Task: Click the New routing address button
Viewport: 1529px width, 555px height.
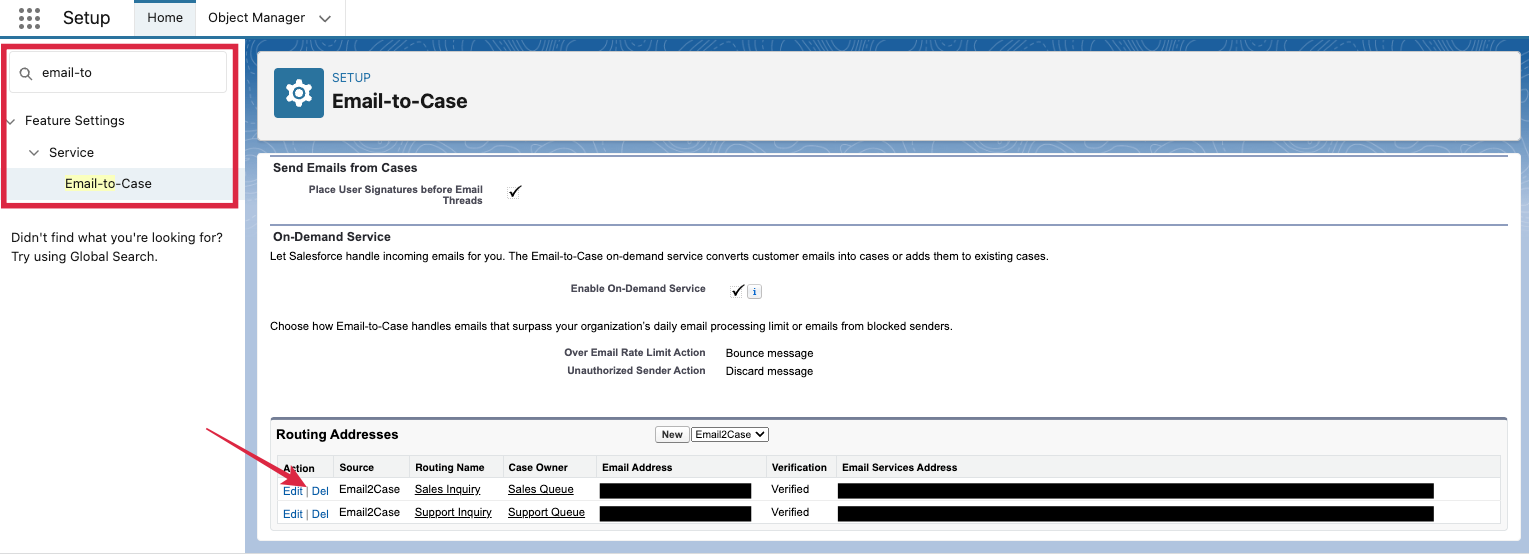Action: [672, 434]
